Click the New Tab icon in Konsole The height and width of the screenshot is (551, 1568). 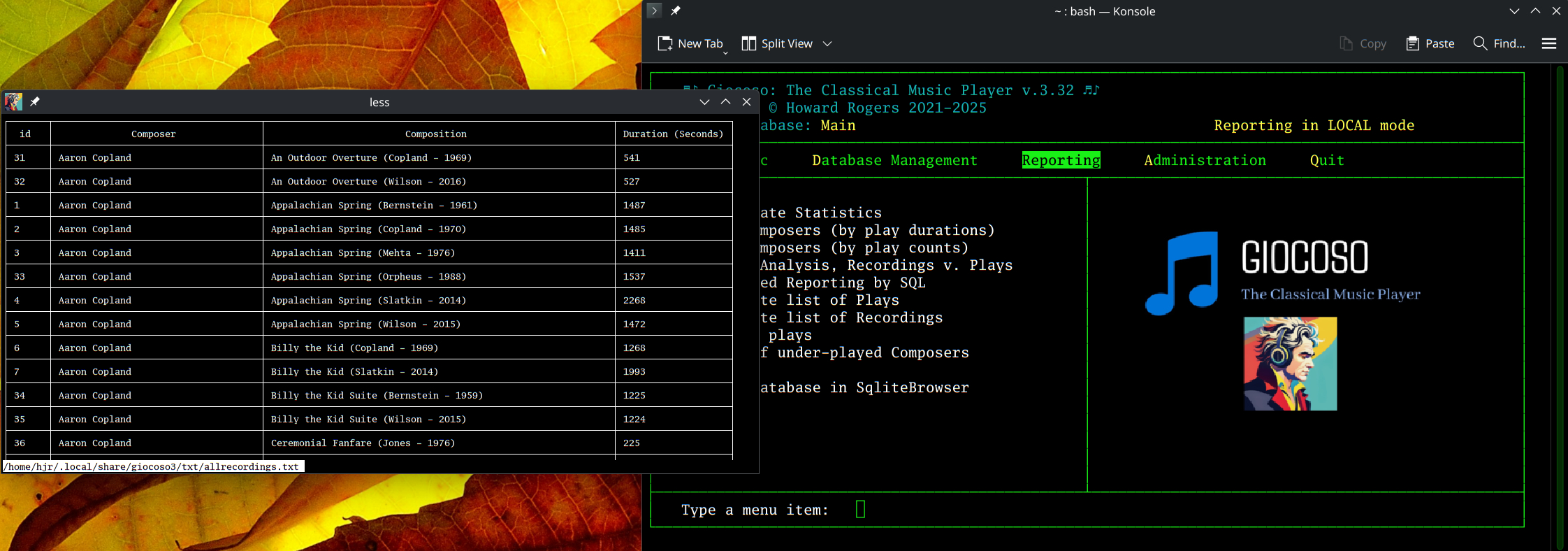[665, 43]
